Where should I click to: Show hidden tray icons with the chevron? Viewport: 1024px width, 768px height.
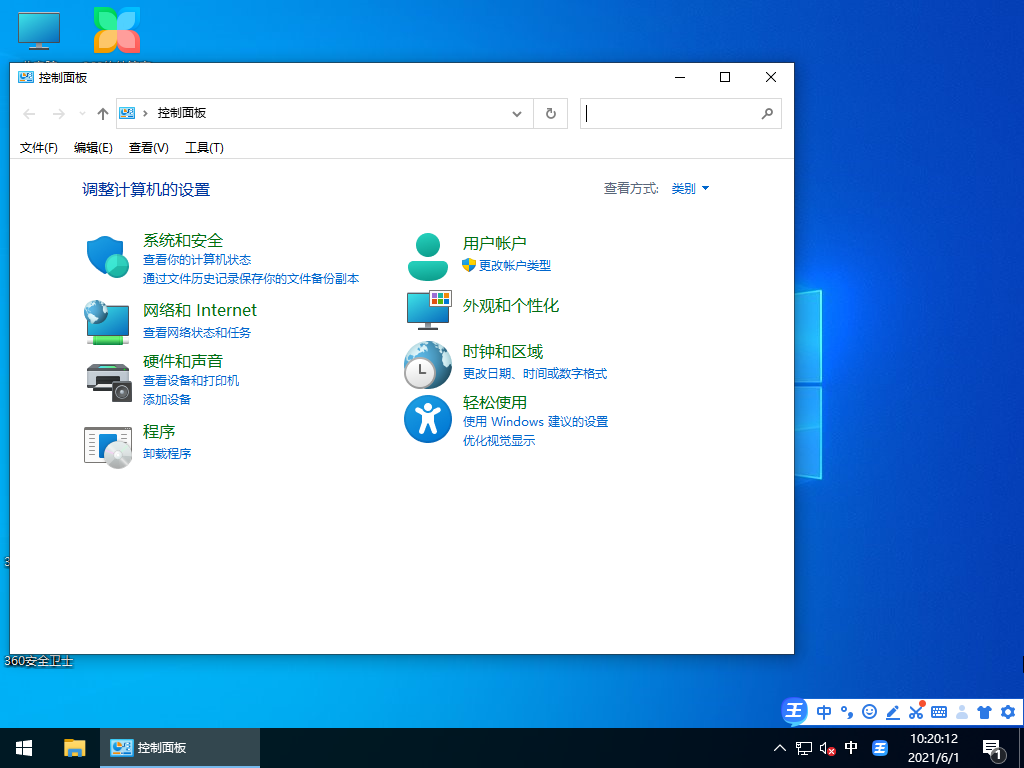[x=779, y=748]
